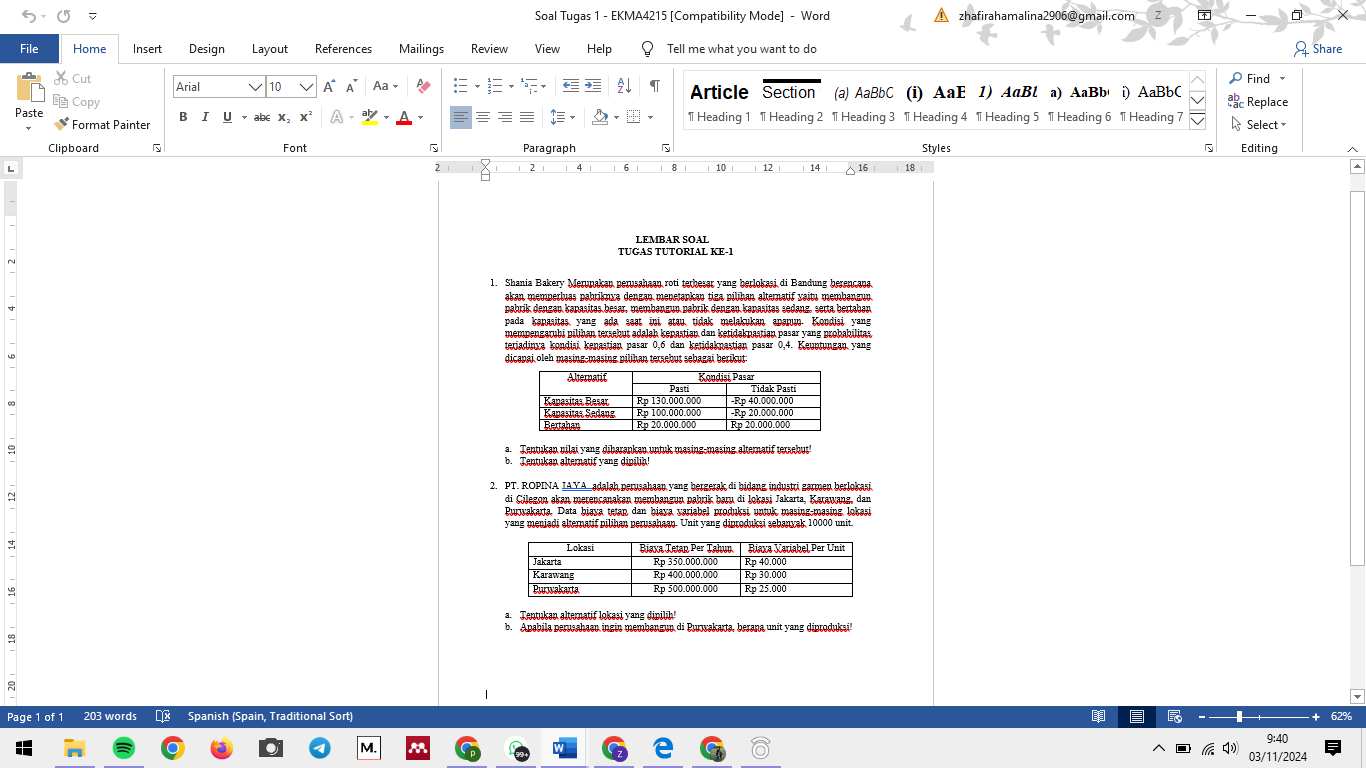Open Telegram from the taskbar
This screenshot has width=1366, height=768.
(319, 748)
